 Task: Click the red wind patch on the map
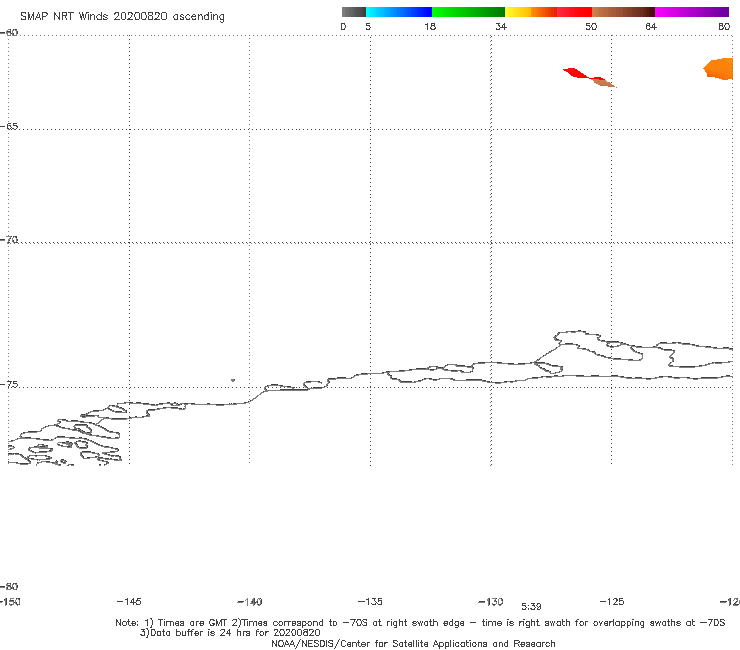pyautogui.click(x=577, y=73)
